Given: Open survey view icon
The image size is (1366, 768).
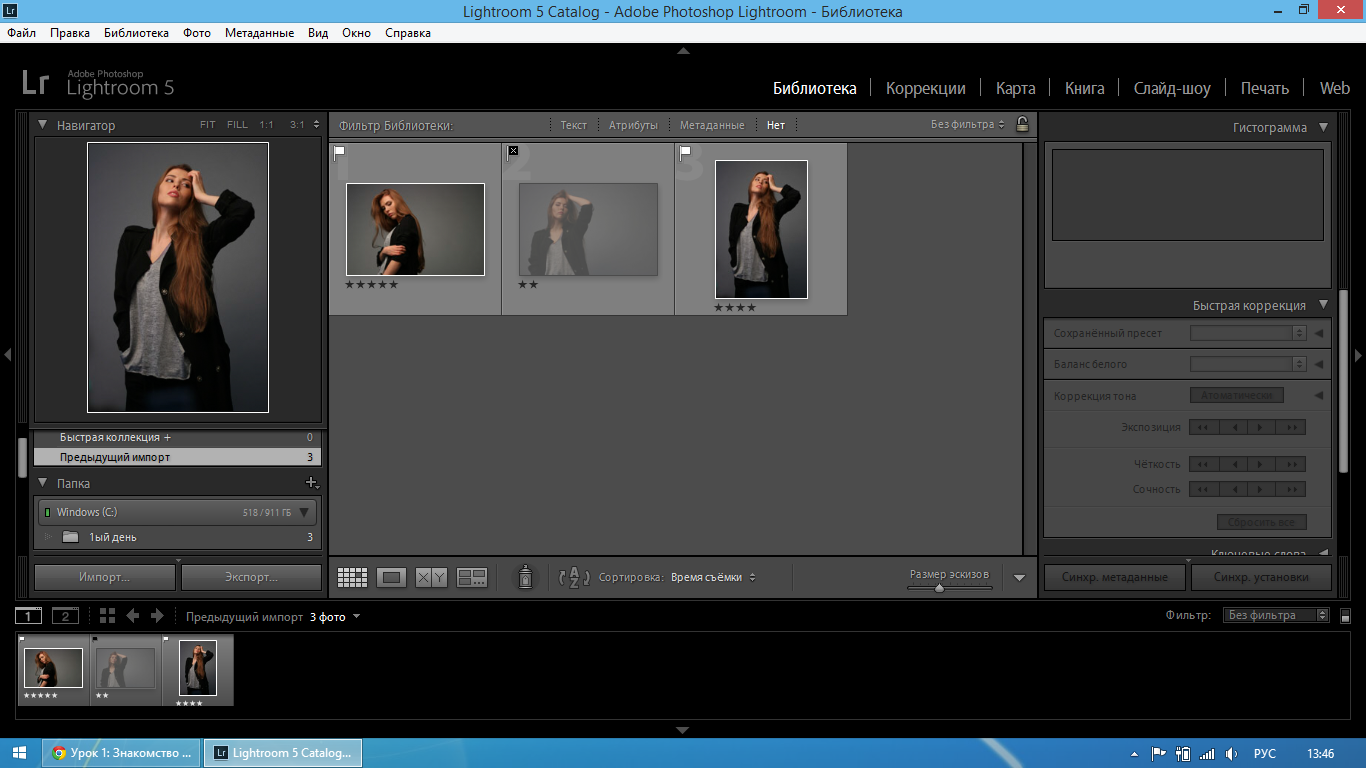Looking at the screenshot, I should (x=471, y=577).
